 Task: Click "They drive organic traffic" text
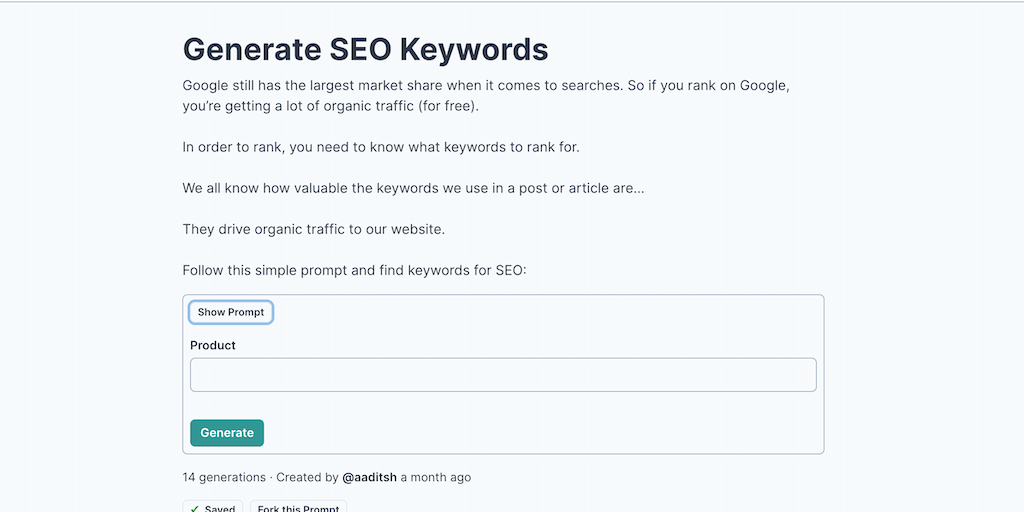click(x=313, y=229)
